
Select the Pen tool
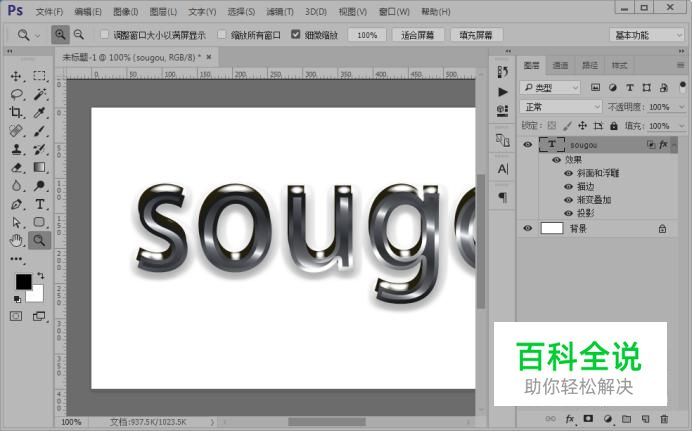[x=16, y=204]
